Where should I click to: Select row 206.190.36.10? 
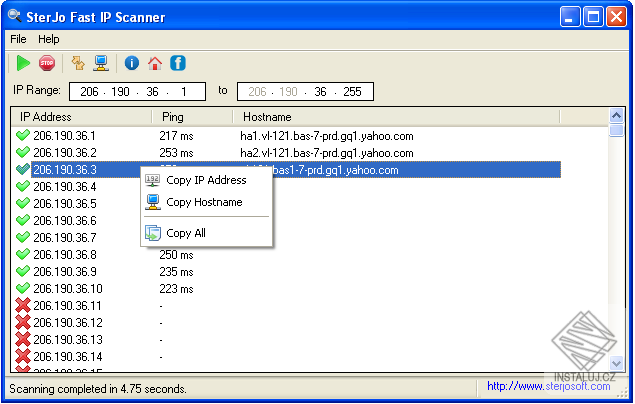(x=287, y=289)
